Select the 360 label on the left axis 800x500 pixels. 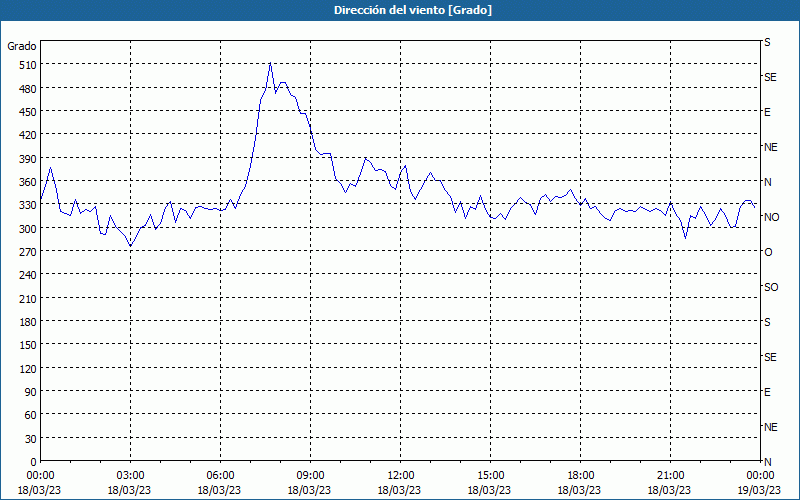pyautogui.click(x=28, y=182)
